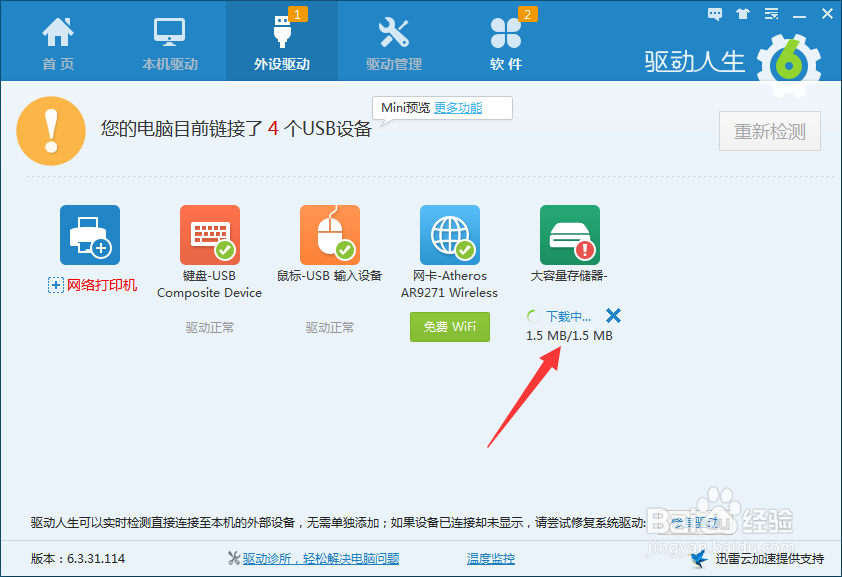842x577 pixels.
Task: Click the 大容量存储器- label
Action: click(x=569, y=276)
